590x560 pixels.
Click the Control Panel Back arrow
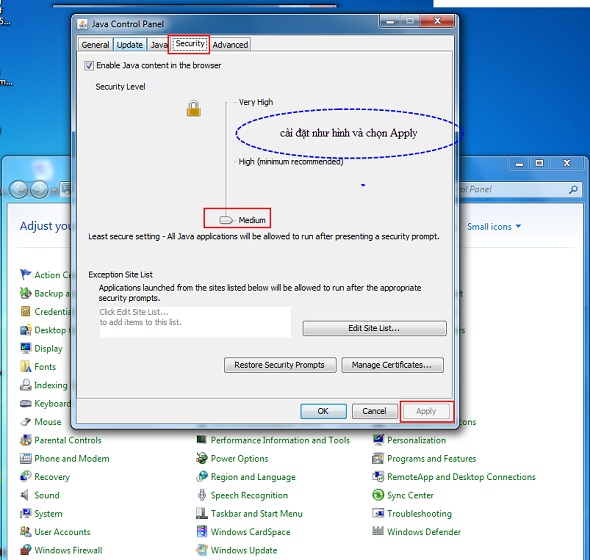[18, 189]
